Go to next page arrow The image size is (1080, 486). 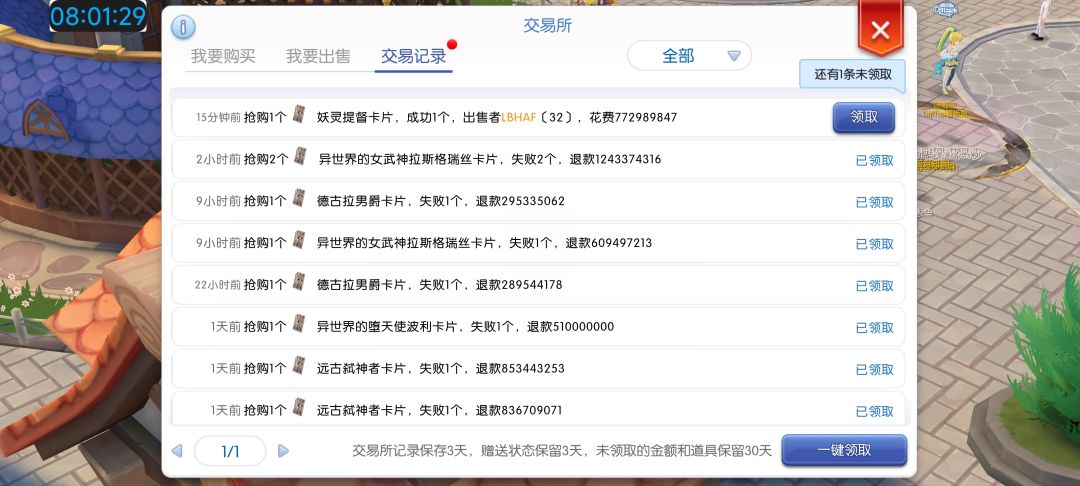(283, 451)
